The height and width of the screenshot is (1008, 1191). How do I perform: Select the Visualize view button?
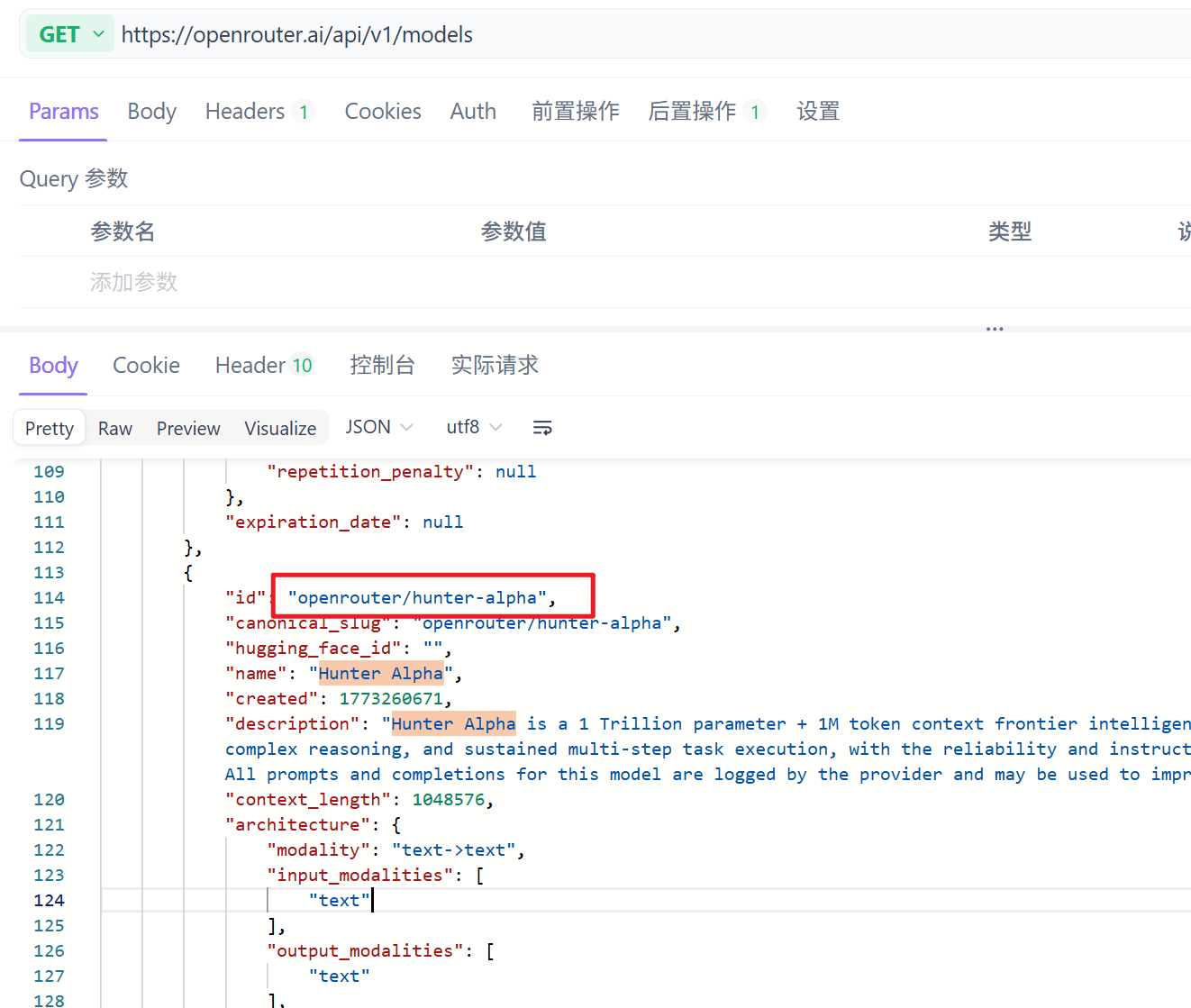[280, 428]
